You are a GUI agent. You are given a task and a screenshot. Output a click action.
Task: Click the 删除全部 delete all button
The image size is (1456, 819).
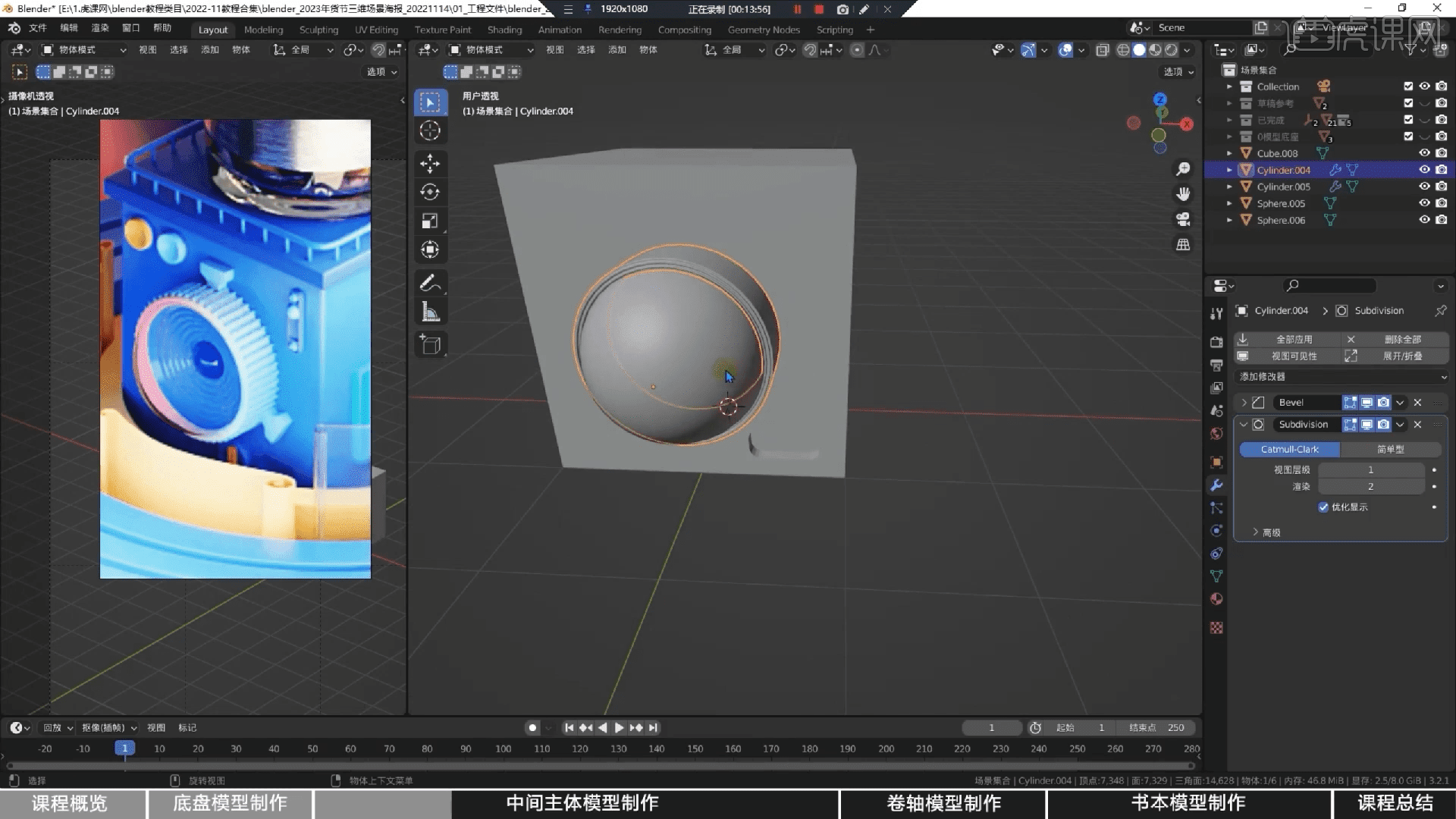click(1395, 340)
